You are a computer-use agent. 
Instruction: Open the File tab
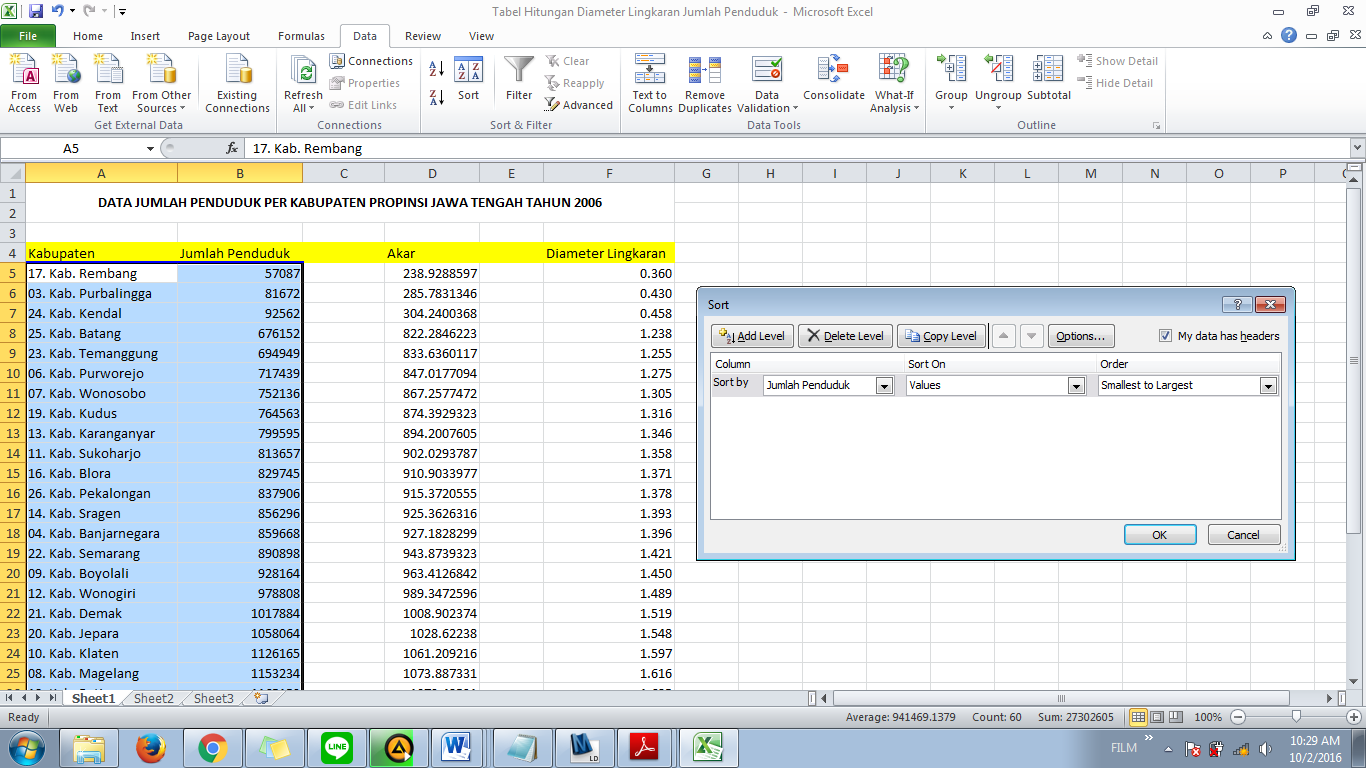click(28, 36)
